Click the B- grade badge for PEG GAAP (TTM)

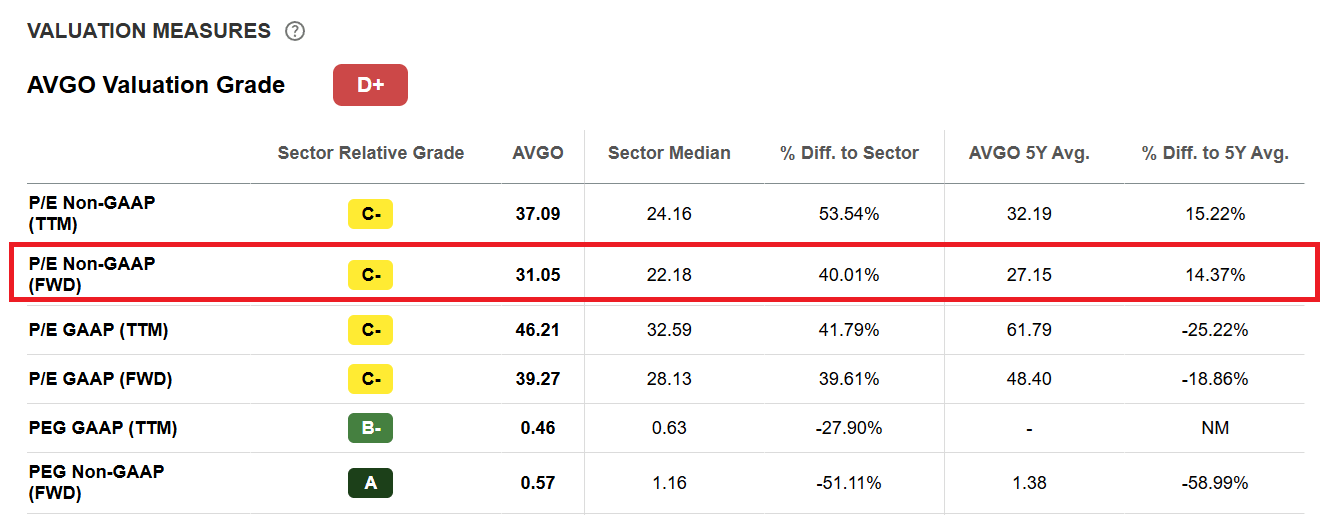tap(371, 428)
